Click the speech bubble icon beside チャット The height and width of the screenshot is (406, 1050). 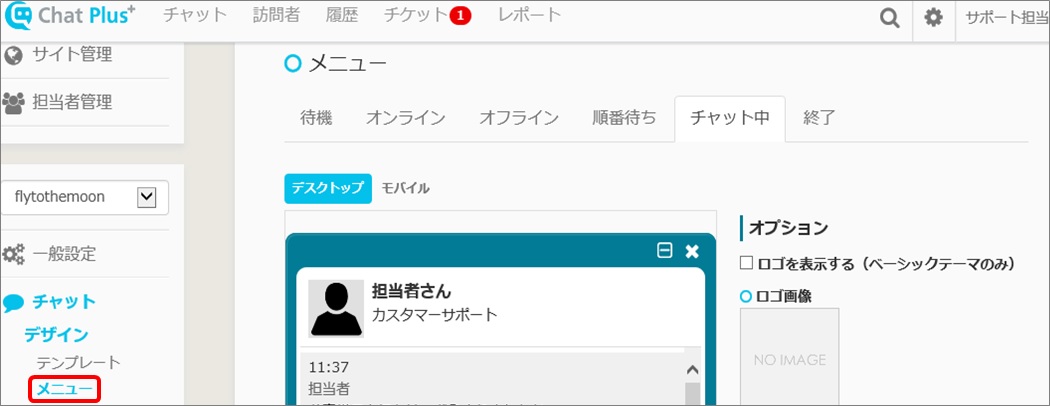tap(13, 303)
